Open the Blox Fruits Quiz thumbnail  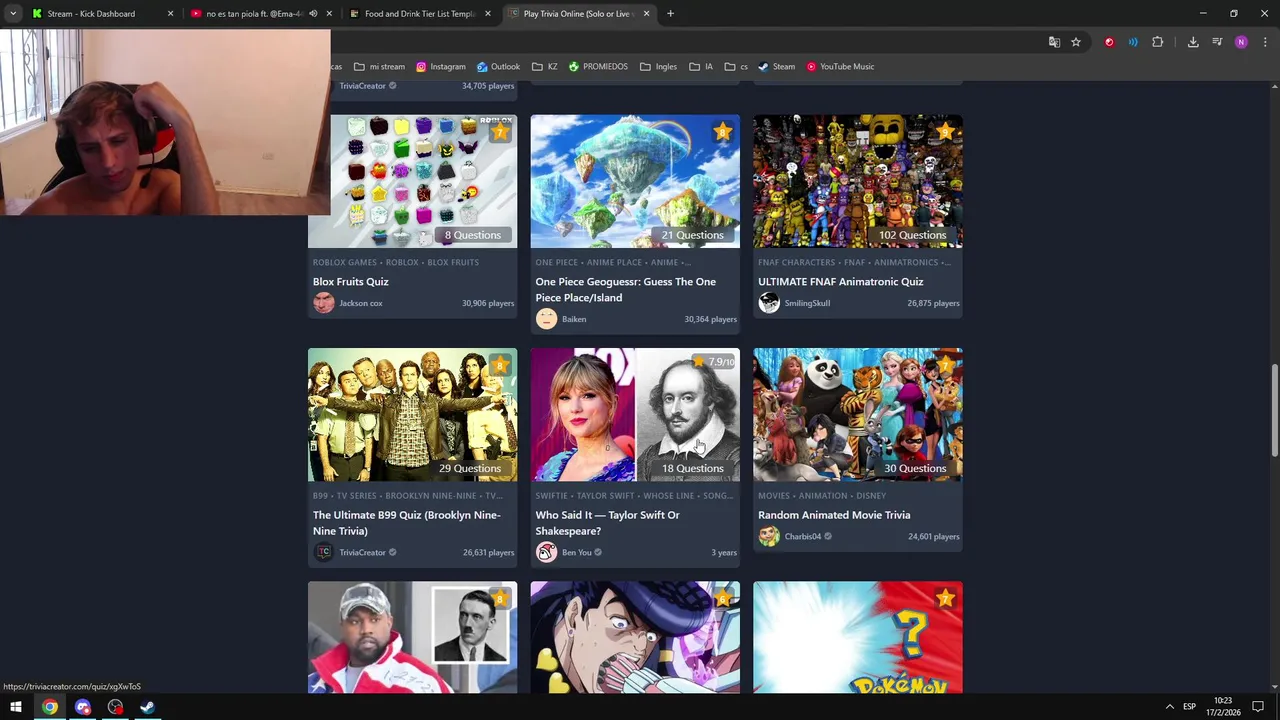tap(412, 181)
